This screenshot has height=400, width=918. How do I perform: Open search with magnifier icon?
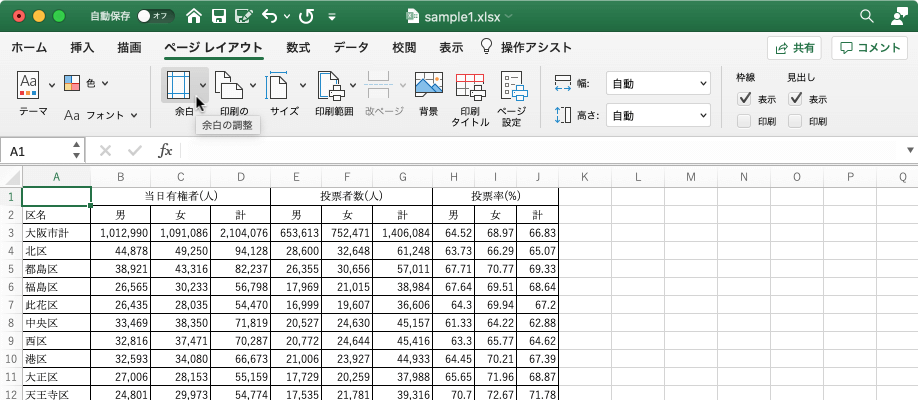[866, 16]
